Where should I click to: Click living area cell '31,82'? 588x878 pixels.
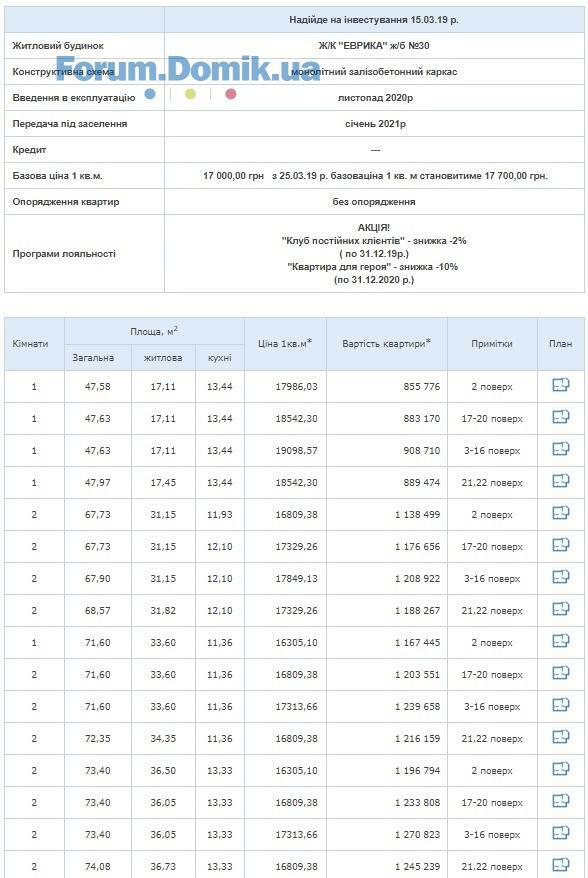[163, 610]
